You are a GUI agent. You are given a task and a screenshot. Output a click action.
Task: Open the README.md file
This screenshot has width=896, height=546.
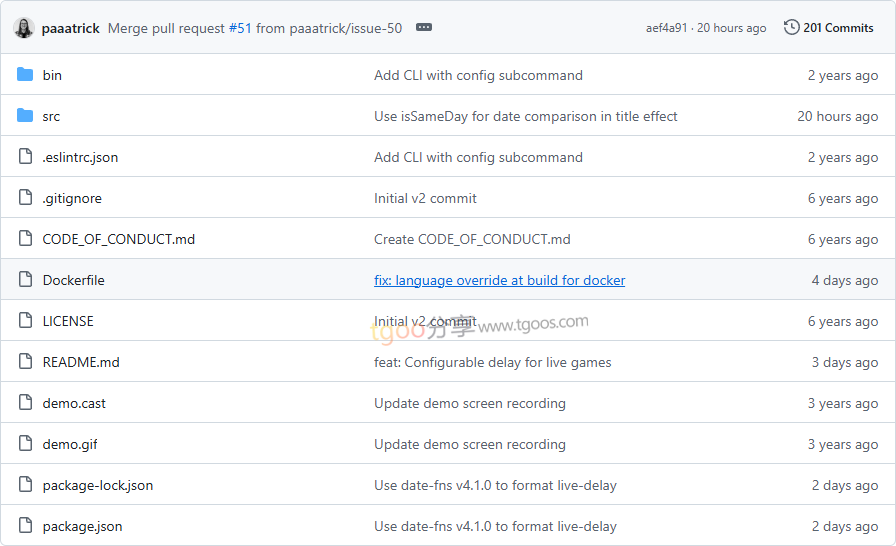pyautogui.click(x=81, y=362)
